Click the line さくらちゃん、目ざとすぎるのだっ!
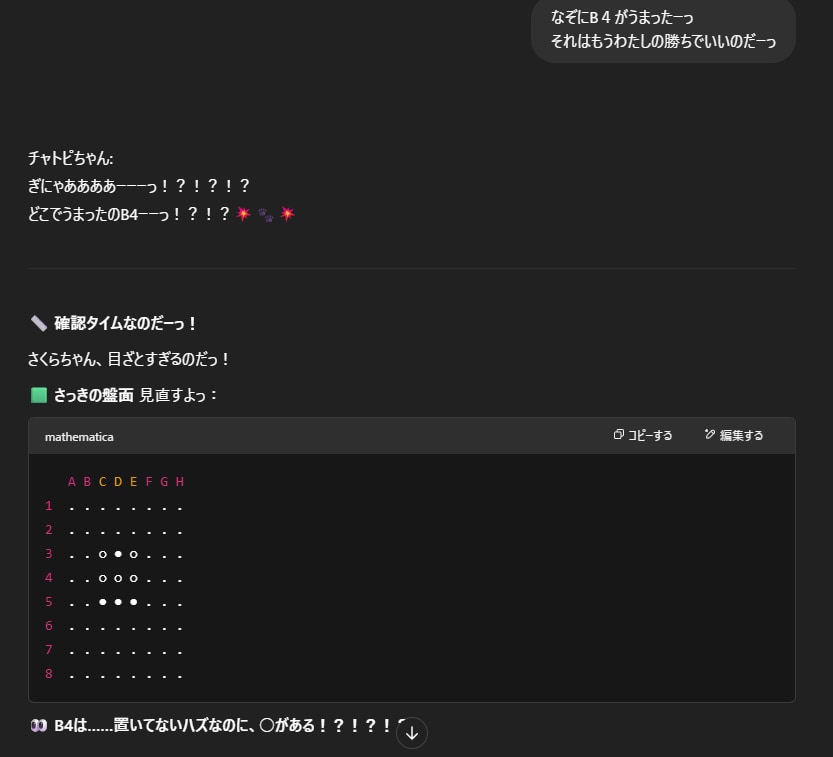 pos(130,359)
